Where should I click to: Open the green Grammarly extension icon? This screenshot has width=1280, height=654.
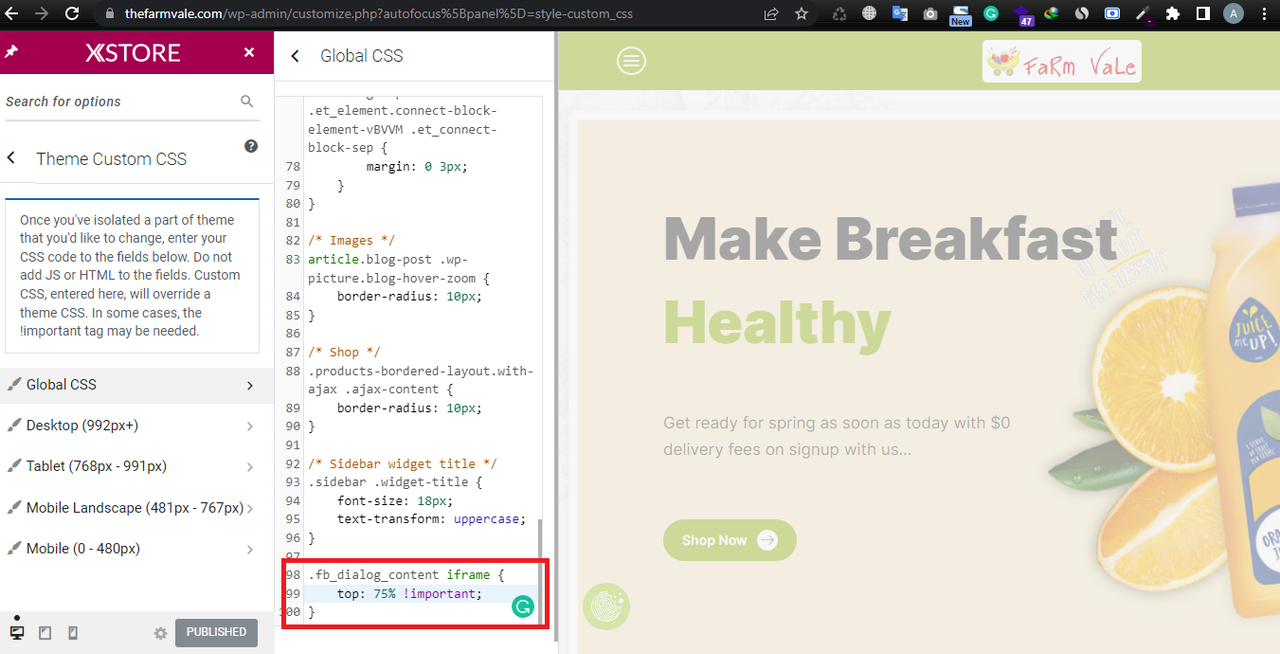[x=991, y=14]
